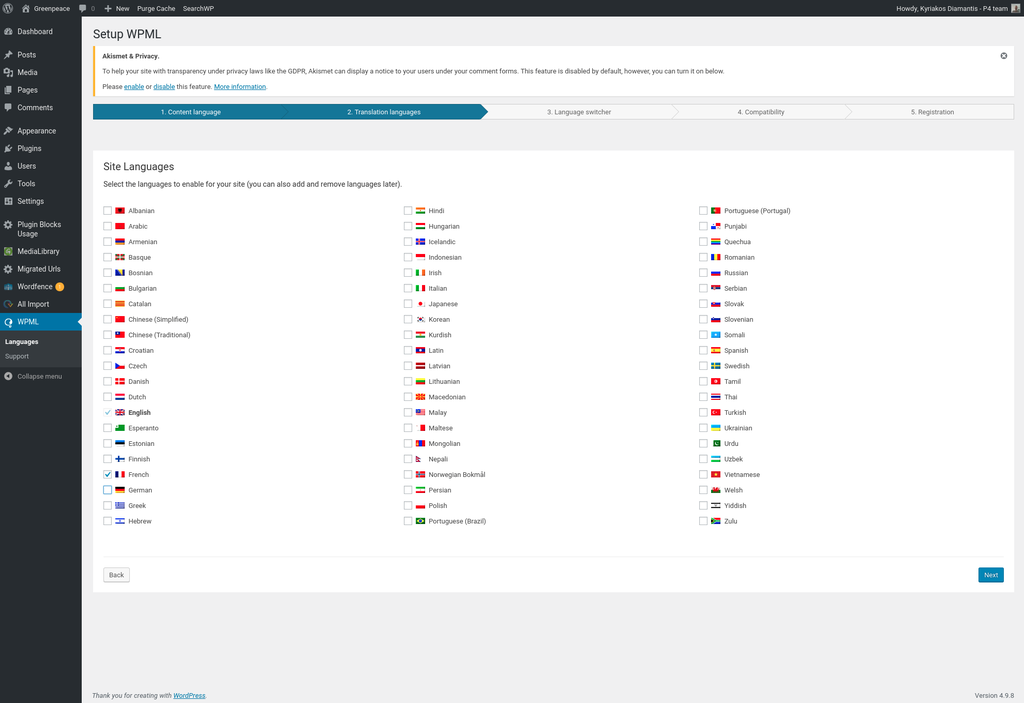The height and width of the screenshot is (703, 1024).
Task: Click the Wordfence shield icon
Action: coord(8,287)
